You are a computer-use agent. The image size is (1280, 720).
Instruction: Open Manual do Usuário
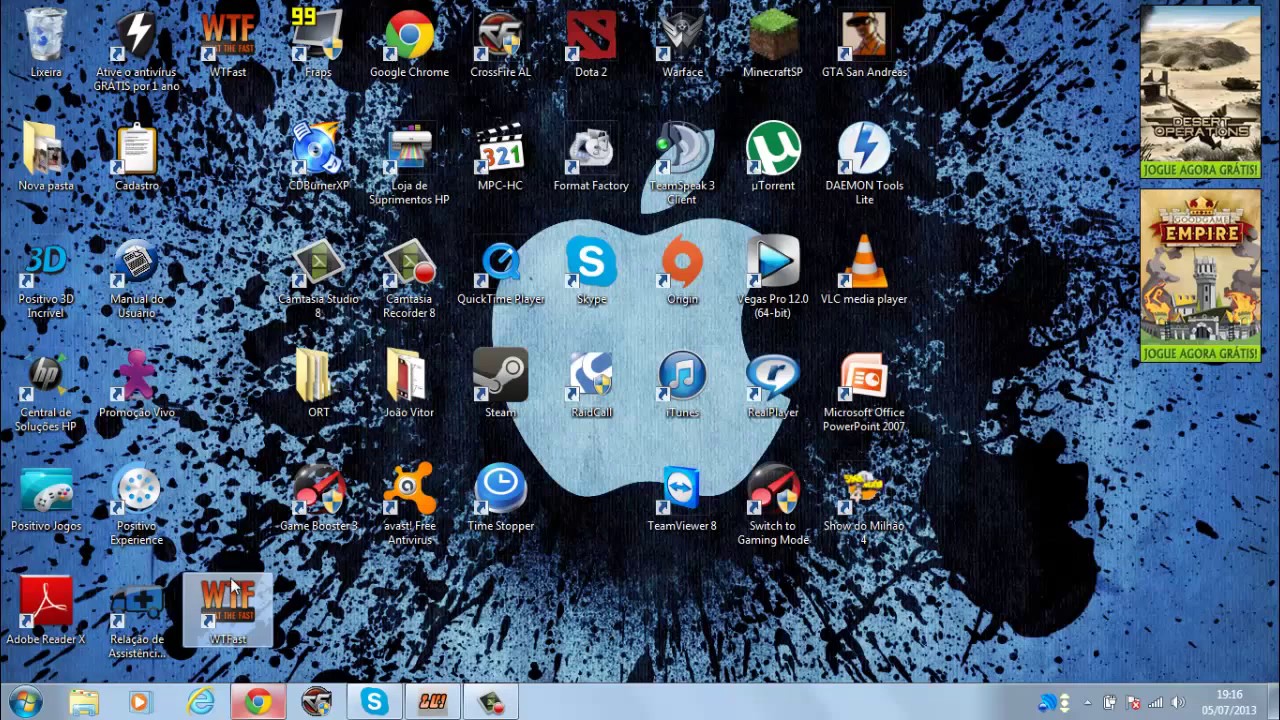[x=137, y=277]
